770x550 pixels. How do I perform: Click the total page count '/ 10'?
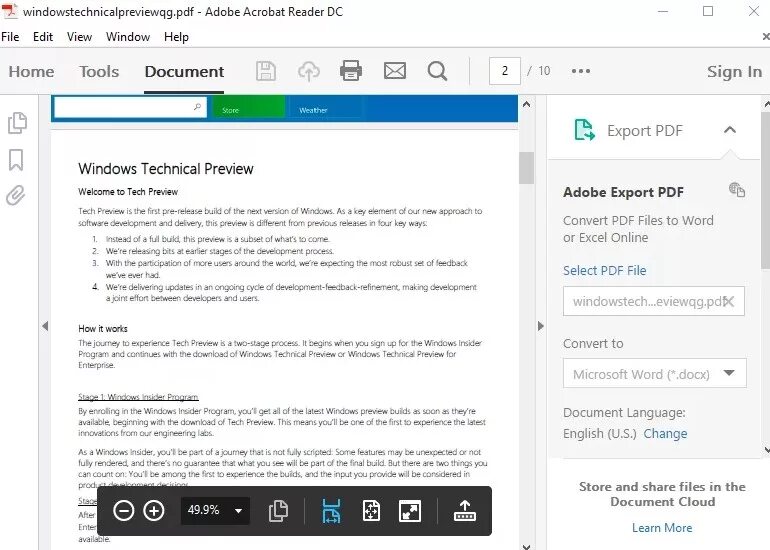pyautogui.click(x=539, y=71)
